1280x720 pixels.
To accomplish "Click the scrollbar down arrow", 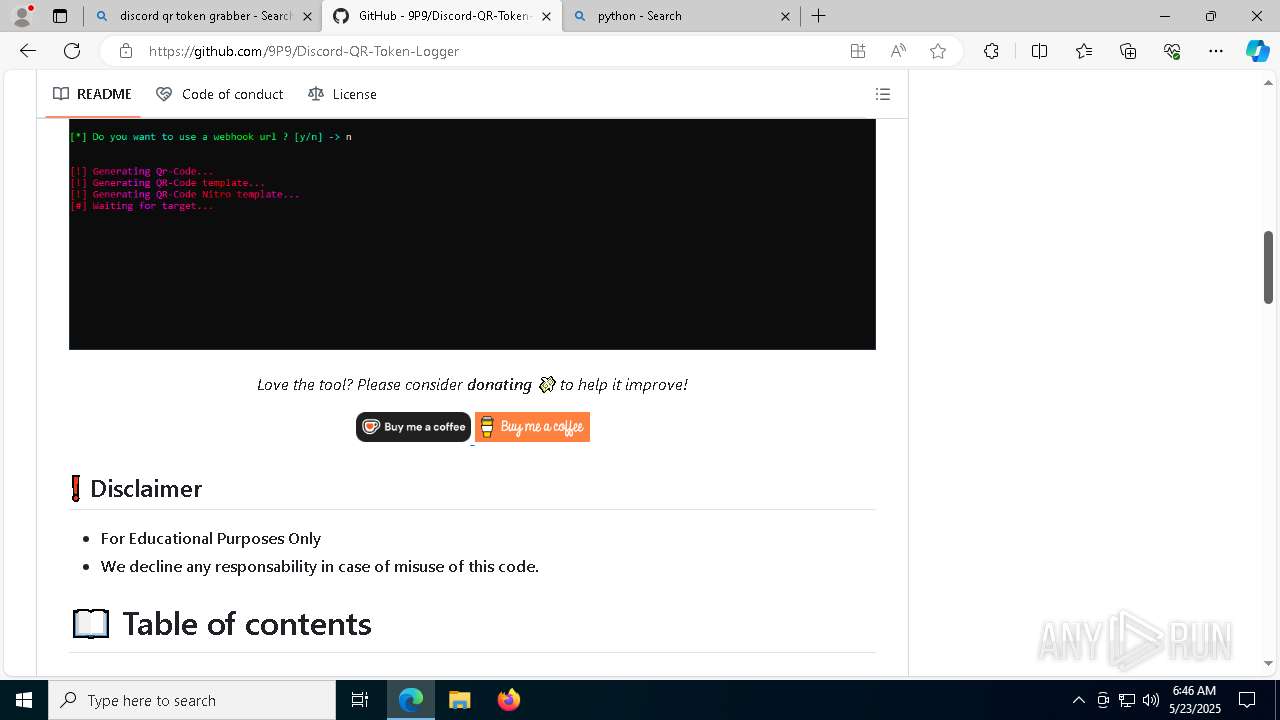I will click(x=1268, y=663).
